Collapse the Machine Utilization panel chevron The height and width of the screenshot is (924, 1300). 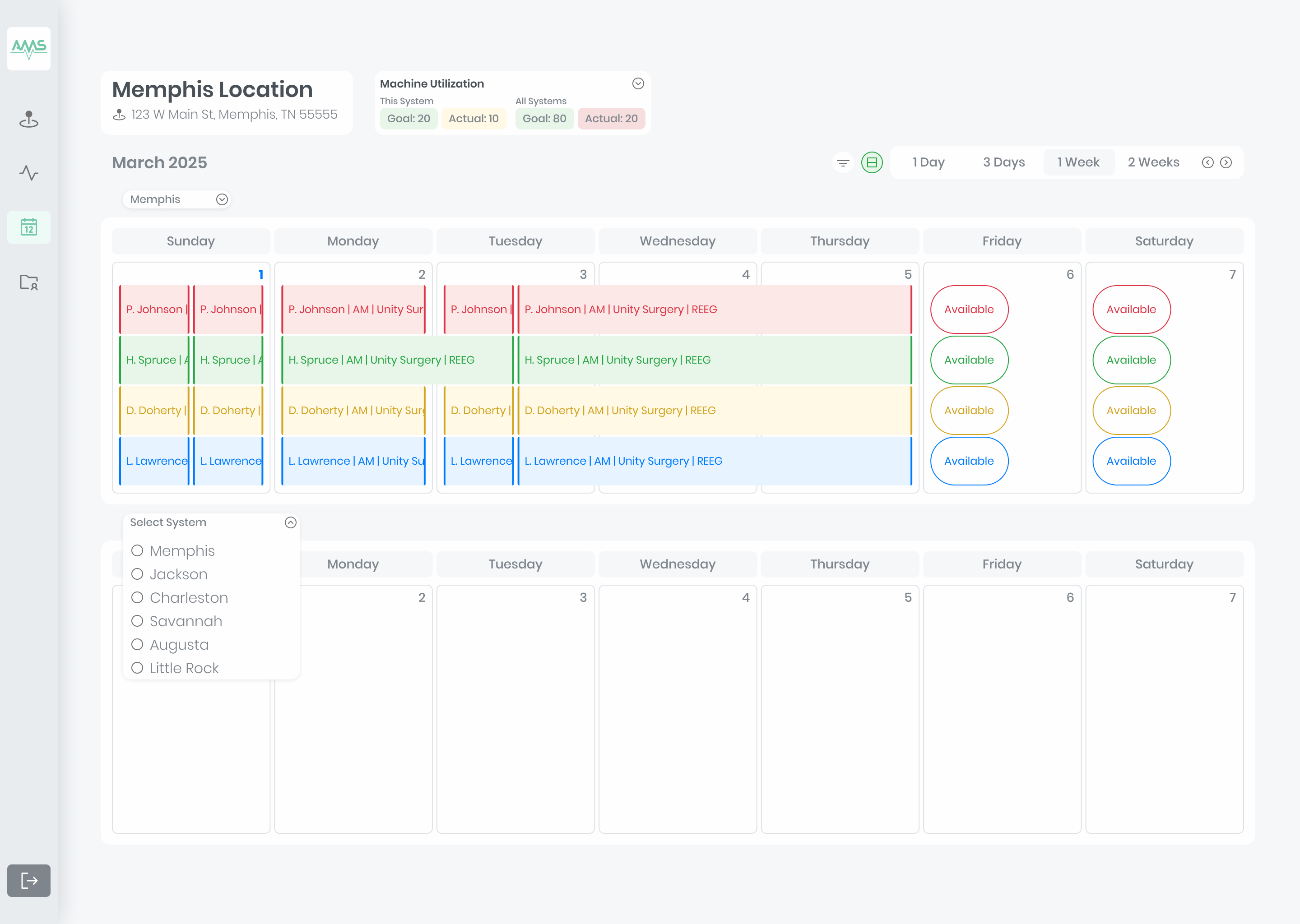(638, 83)
